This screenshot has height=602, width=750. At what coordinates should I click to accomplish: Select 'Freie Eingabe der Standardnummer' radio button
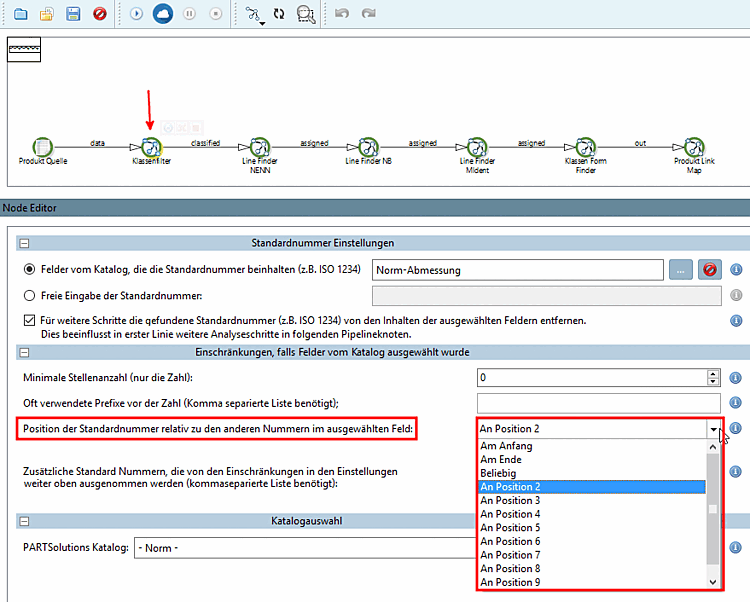(x=30, y=295)
